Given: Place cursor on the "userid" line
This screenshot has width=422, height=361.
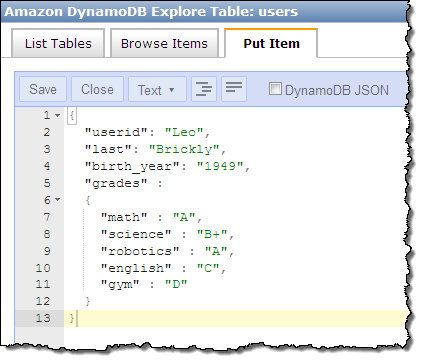Looking at the screenshot, I should coord(147,132).
